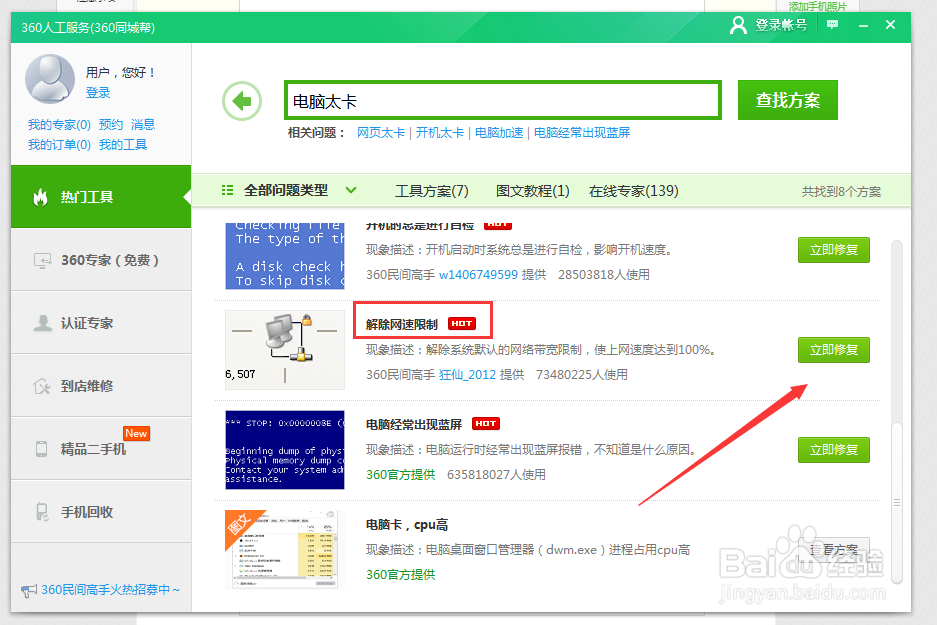
Task: Click the 登录帐号 text in title bar
Action: coord(781,25)
